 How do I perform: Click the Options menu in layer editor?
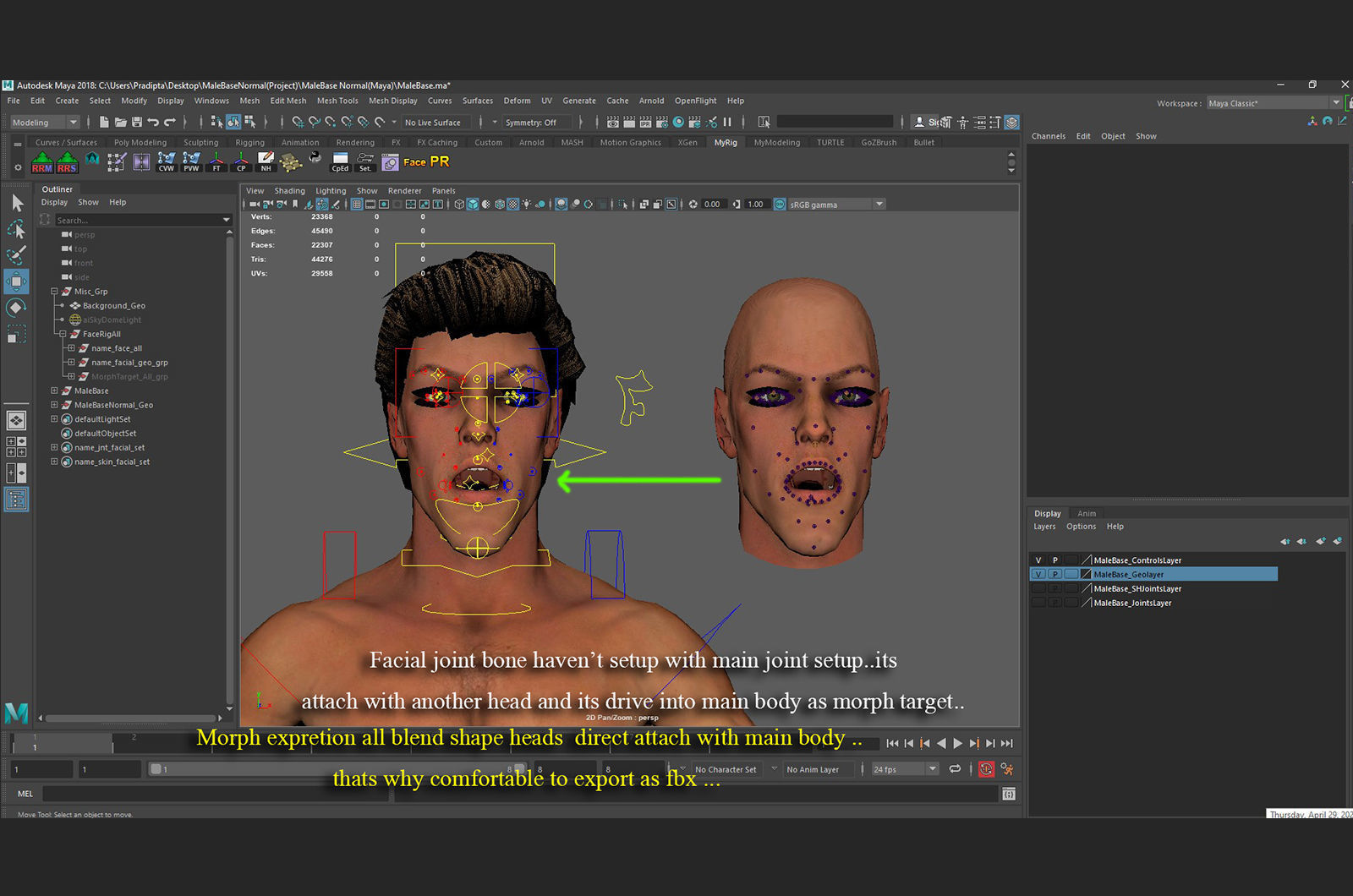[1081, 527]
